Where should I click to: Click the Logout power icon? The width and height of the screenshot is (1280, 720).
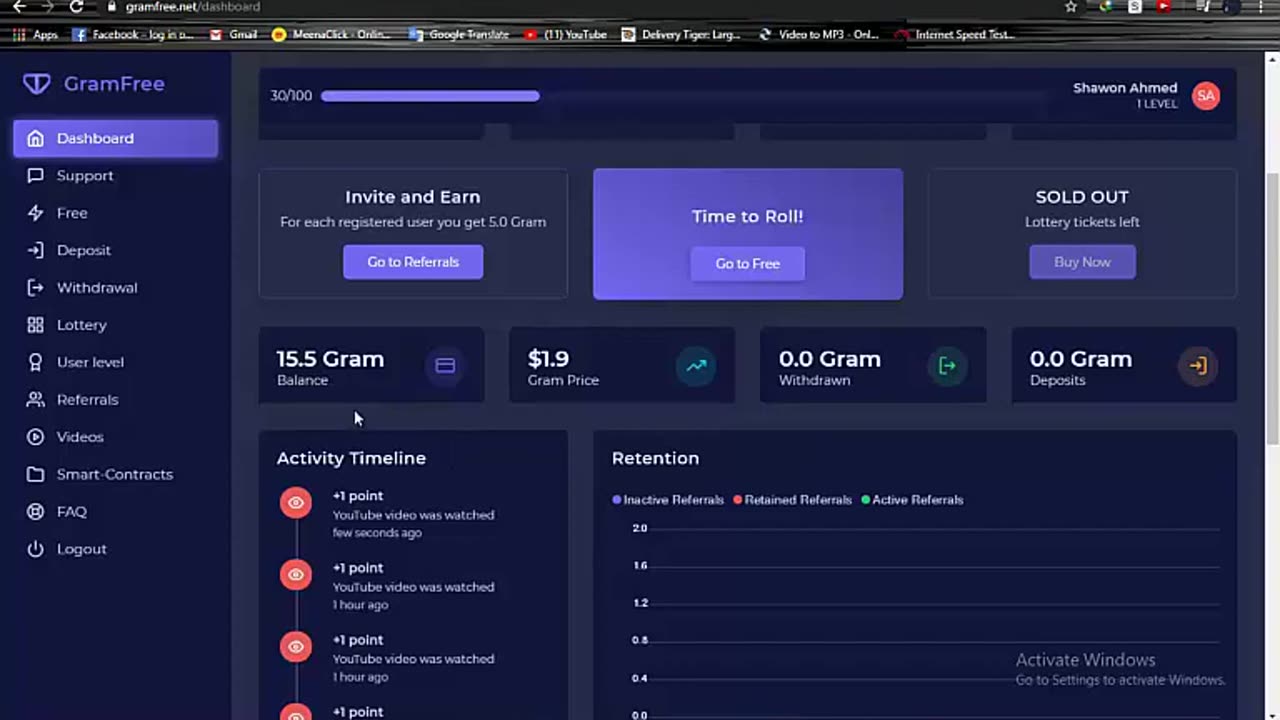36,549
